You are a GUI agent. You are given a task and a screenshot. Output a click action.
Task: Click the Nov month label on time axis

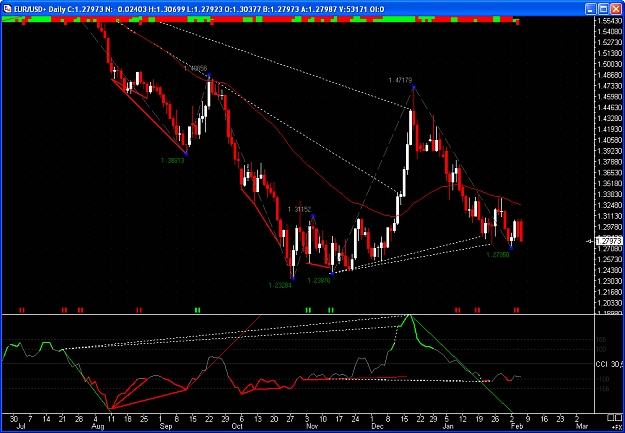[312, 426]
